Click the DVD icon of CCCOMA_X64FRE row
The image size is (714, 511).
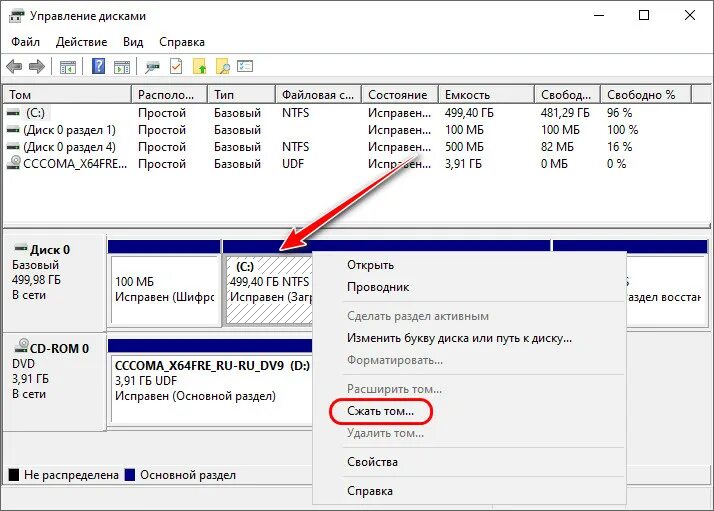point(14,163)
